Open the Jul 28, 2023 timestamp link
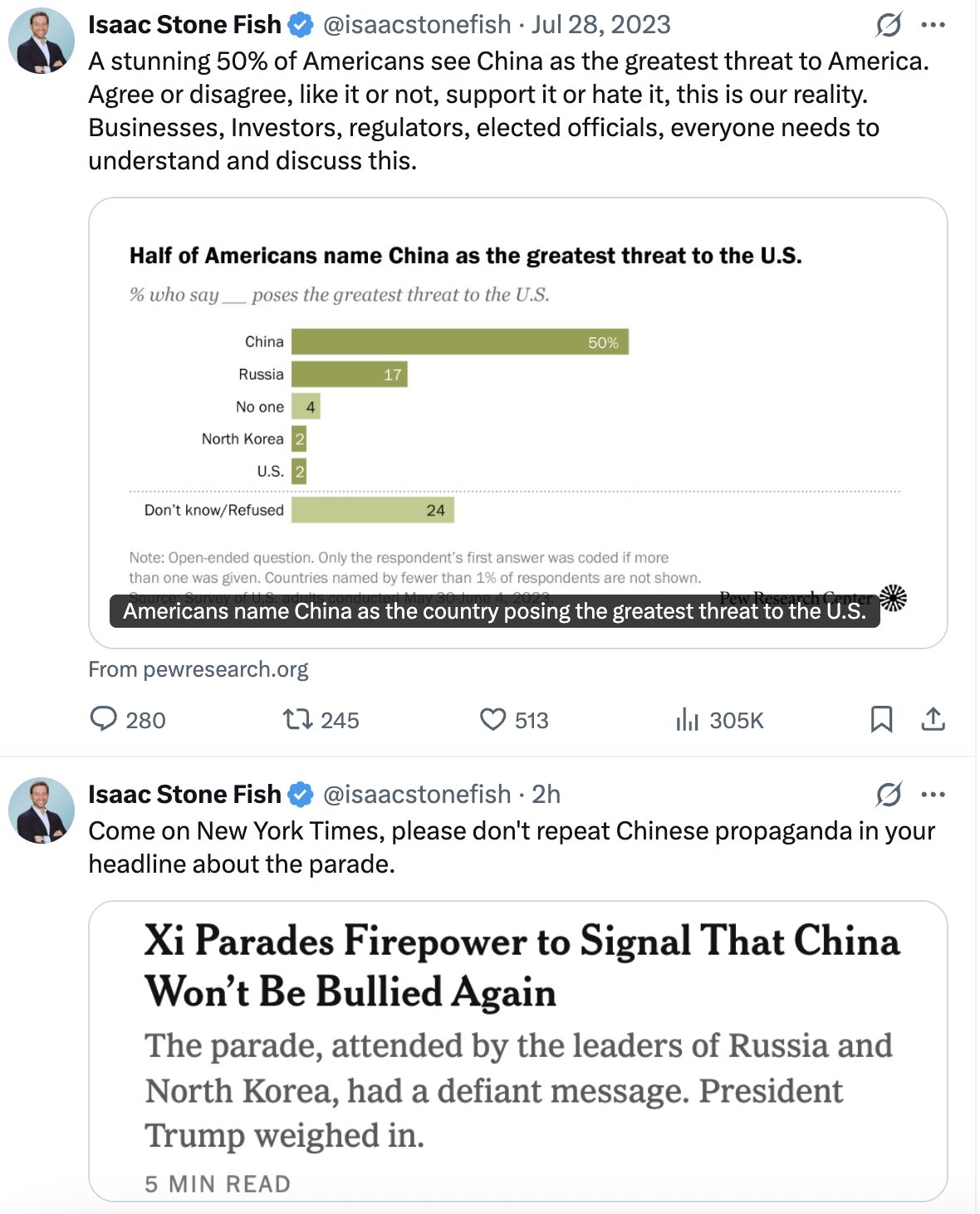The height and width of the screenshot is (1214, 980). pyautogui.click(x=600, y=25)
